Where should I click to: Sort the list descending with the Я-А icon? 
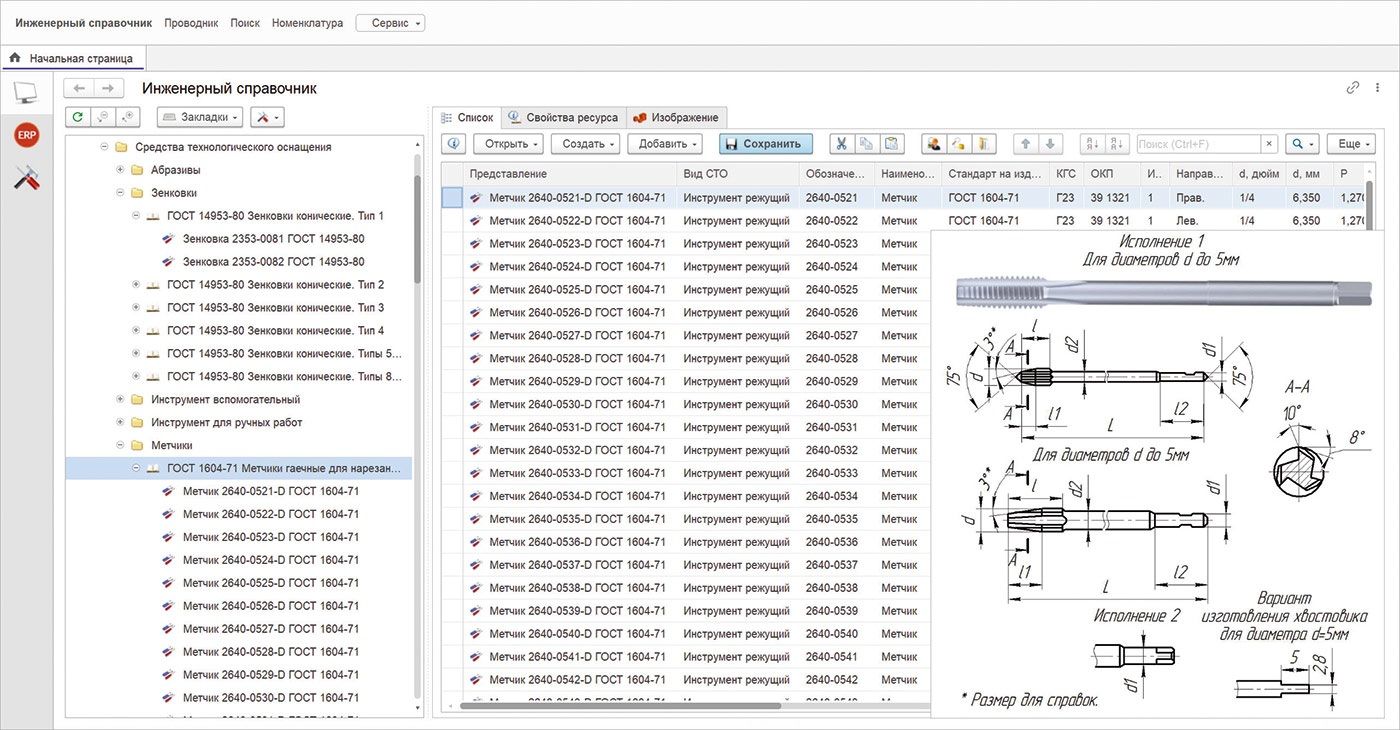pyautogui.click(x=1117, y=144)
